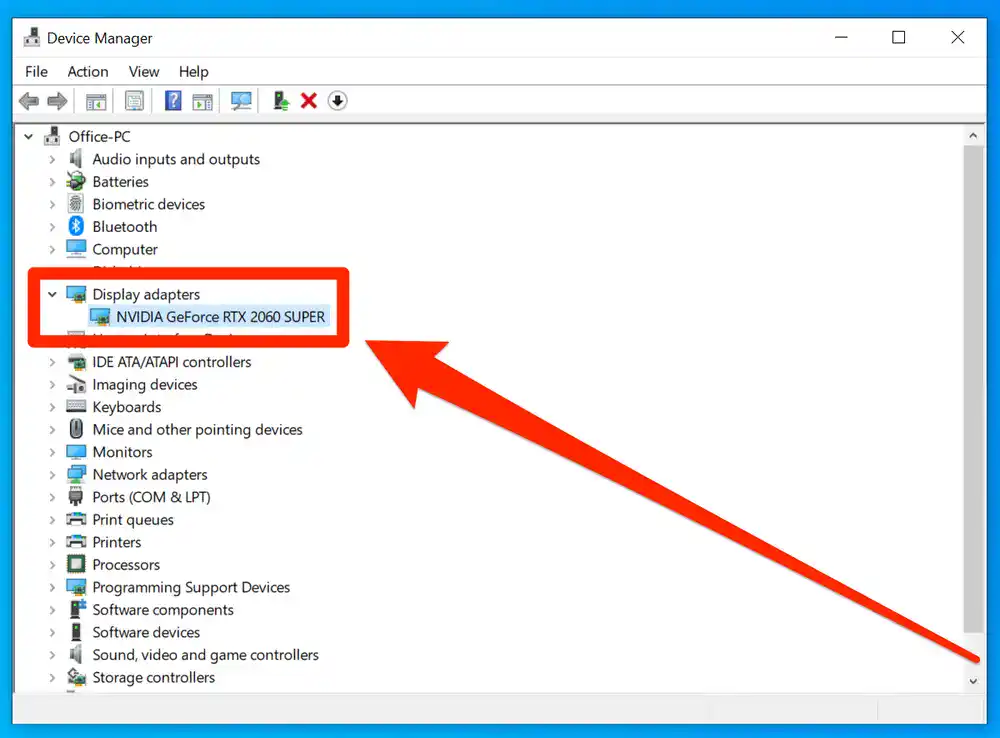Click the Imaging devices camera icon
This screenshot has width=1000, height=738.
pos(76,384)
